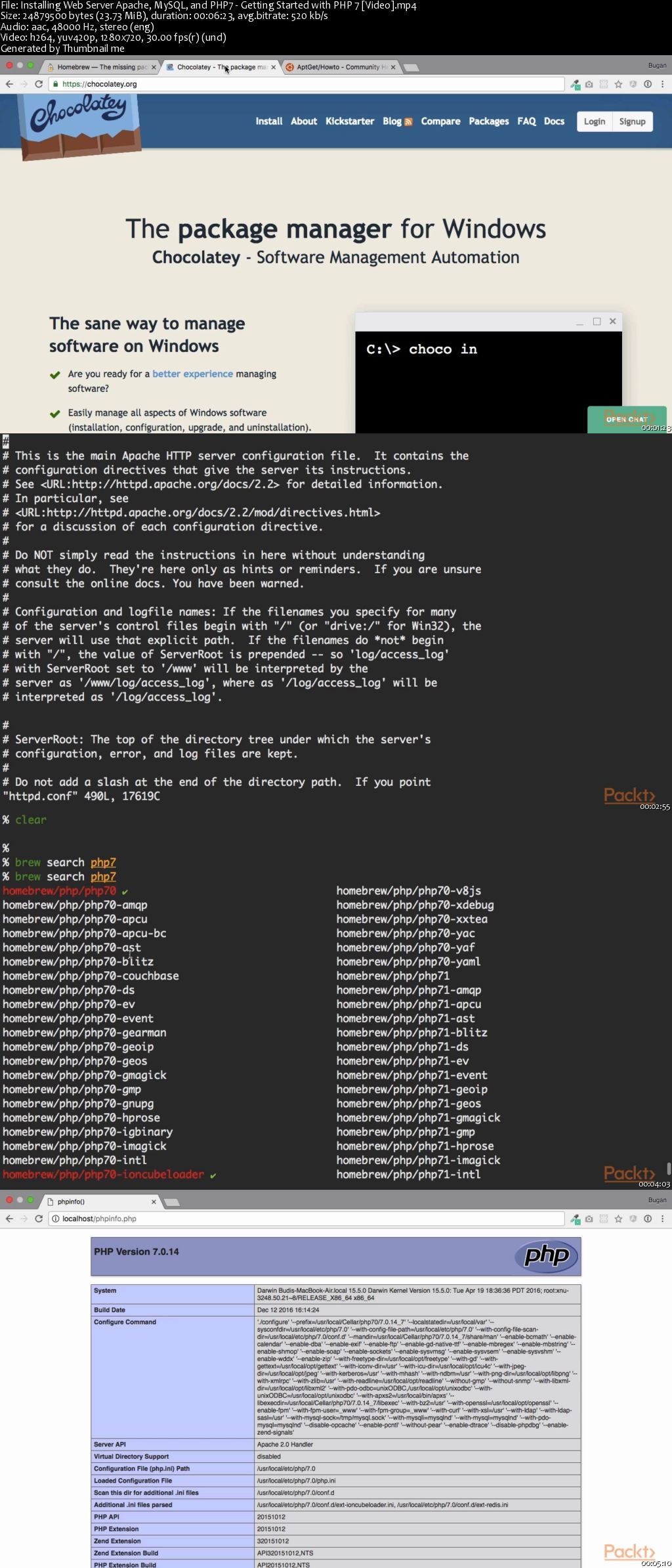Open Chrome menu in the phpinfo window
The height and width of the screenshot is (1568, 672).
[662, 1219]
